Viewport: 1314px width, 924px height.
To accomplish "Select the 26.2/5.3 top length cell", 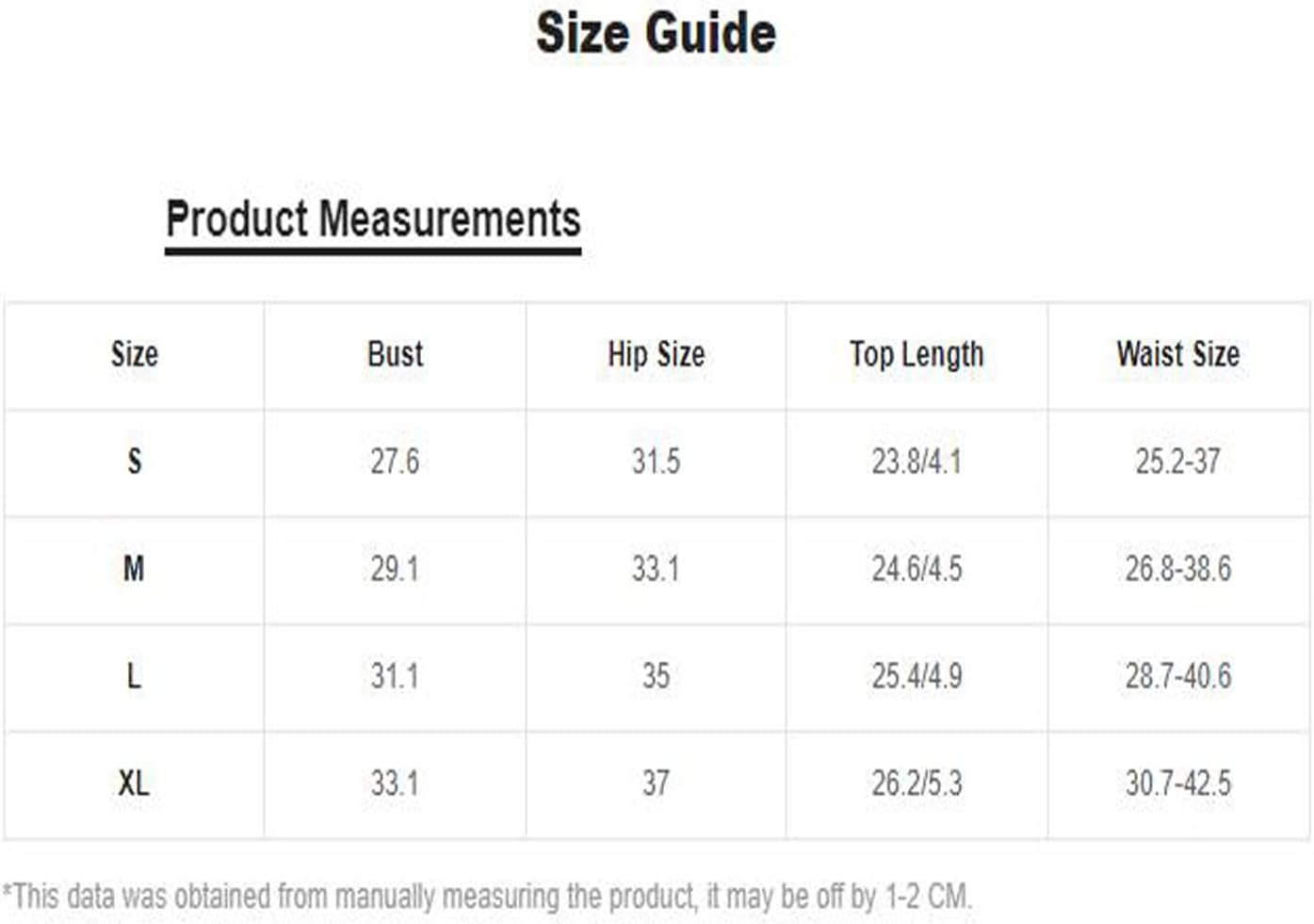I will coord(917,784).
